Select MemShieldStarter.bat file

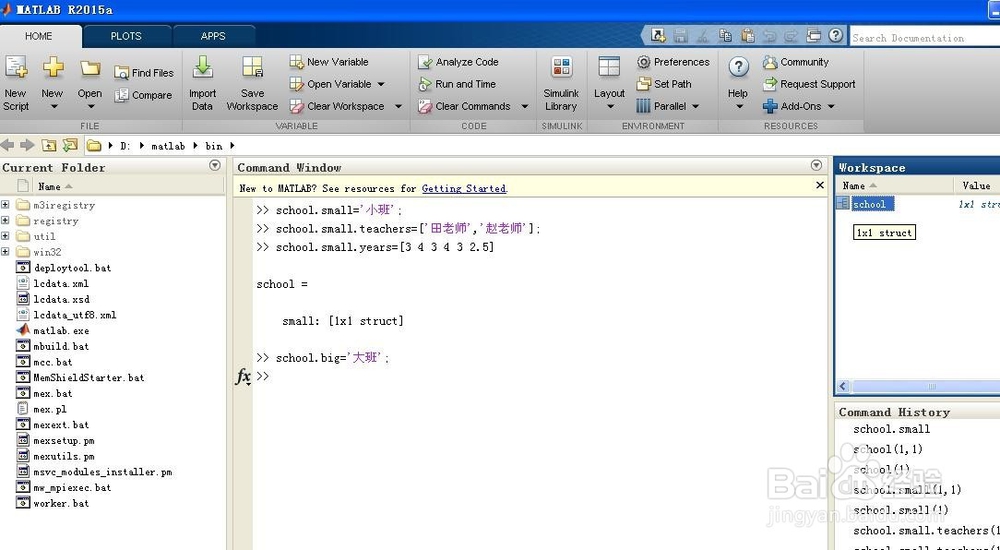tap(89, 378)
